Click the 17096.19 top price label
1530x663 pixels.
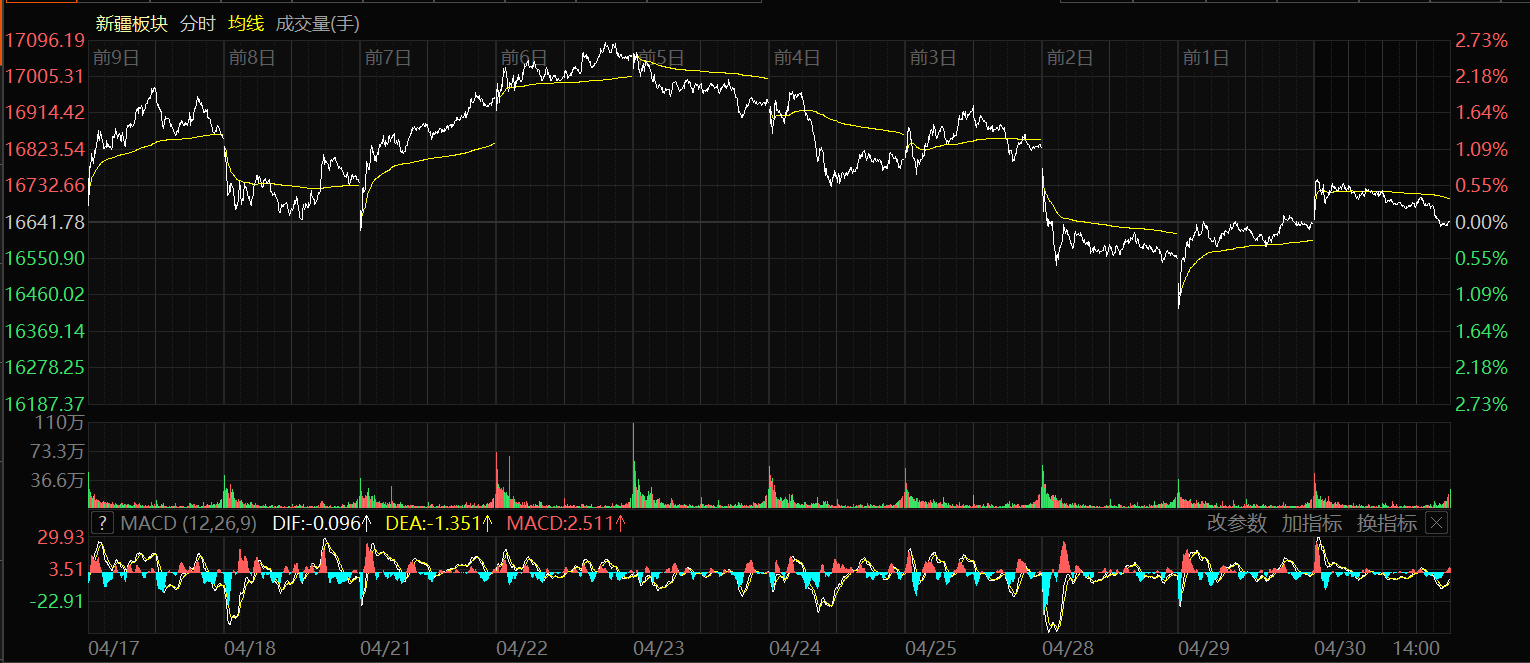(45, 40)
